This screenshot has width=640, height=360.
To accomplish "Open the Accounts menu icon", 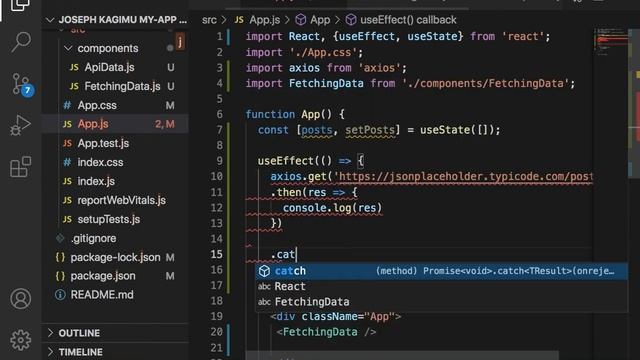I will pos(20,299).
